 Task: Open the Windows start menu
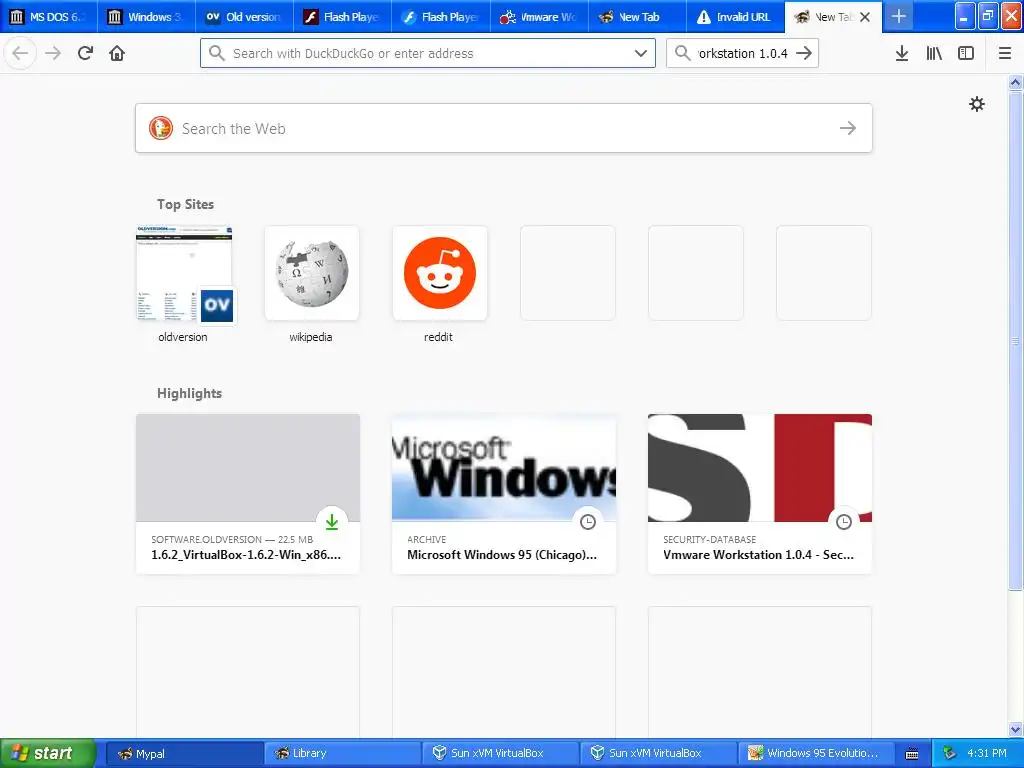point(47,753)
